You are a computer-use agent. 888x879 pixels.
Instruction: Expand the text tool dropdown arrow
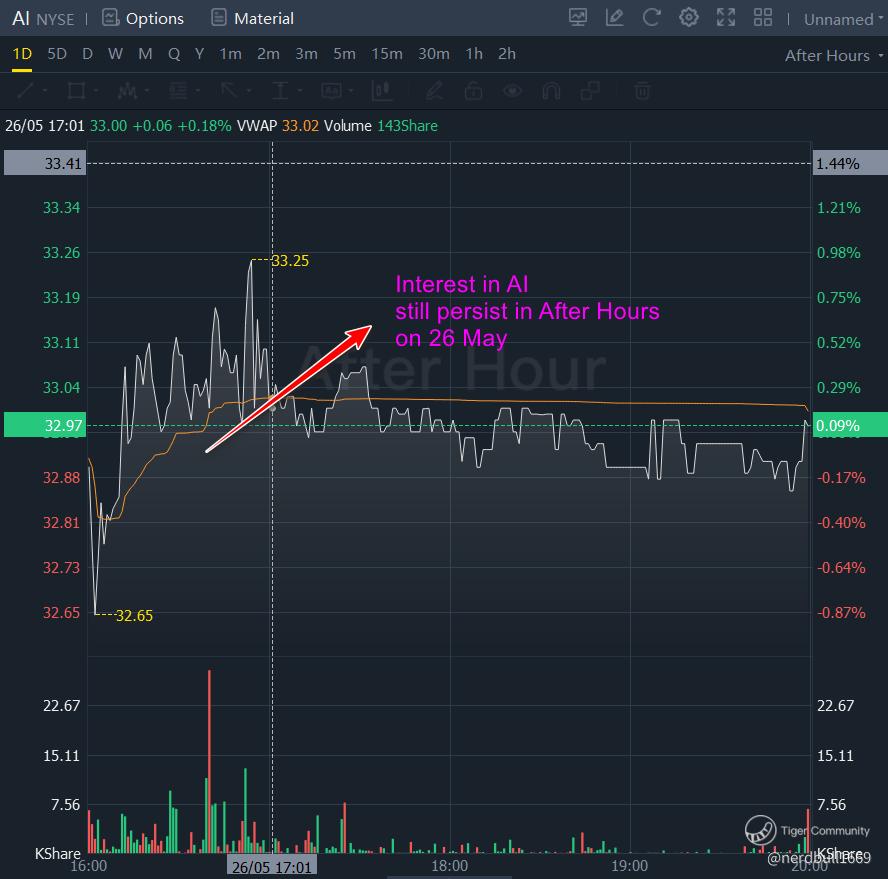[351, 91]
